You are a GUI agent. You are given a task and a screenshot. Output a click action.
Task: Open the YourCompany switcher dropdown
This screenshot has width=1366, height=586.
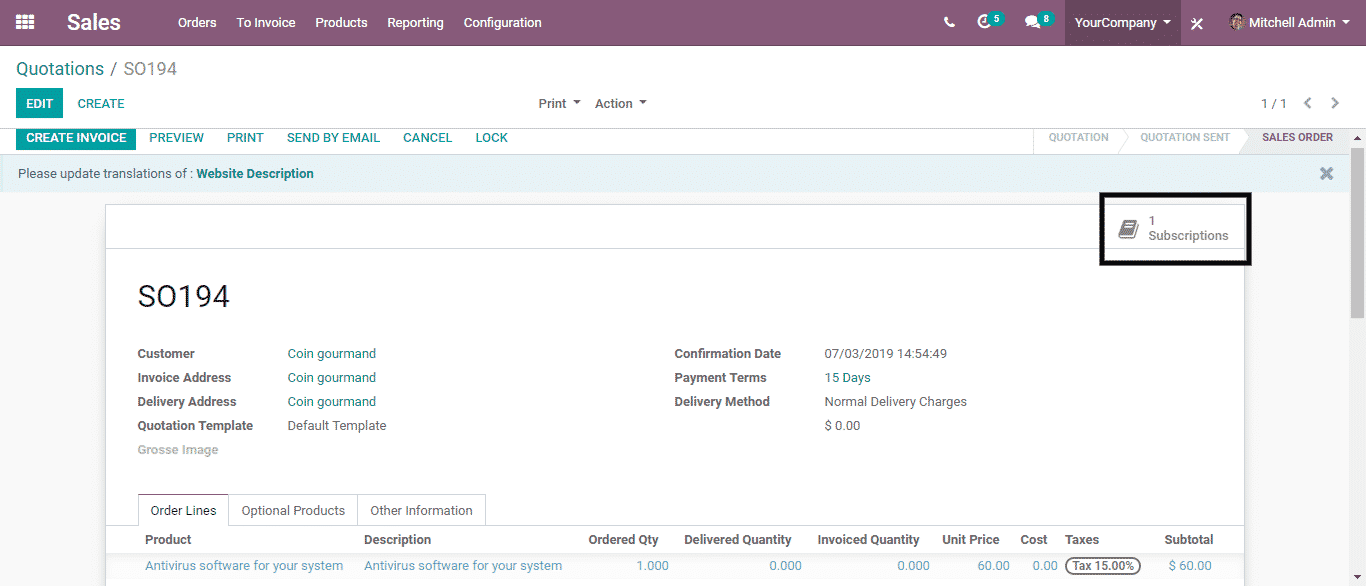tap(1122, 22)
